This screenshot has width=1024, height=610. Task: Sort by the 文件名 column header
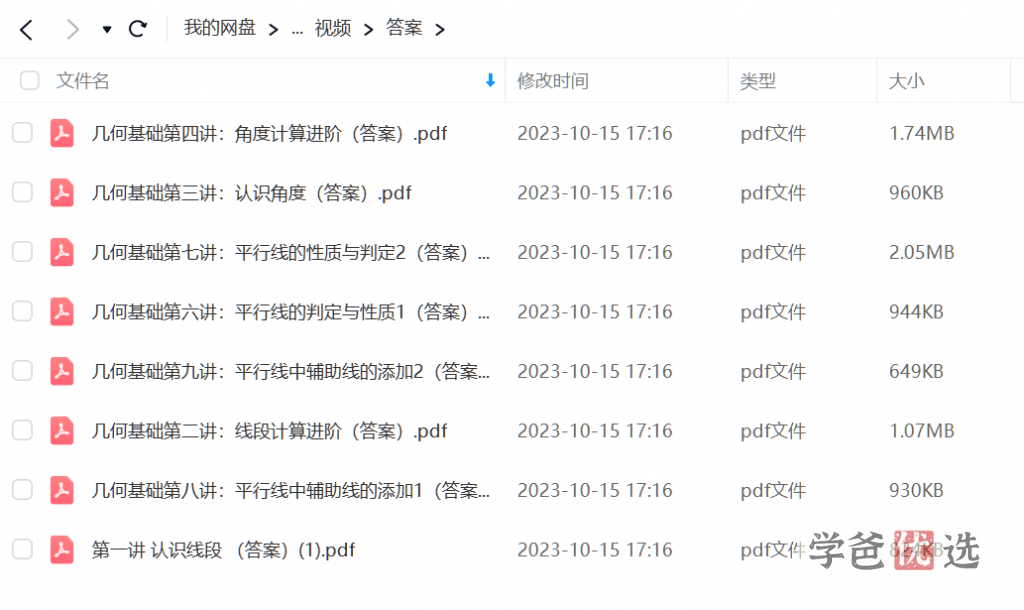click(82, 81)
